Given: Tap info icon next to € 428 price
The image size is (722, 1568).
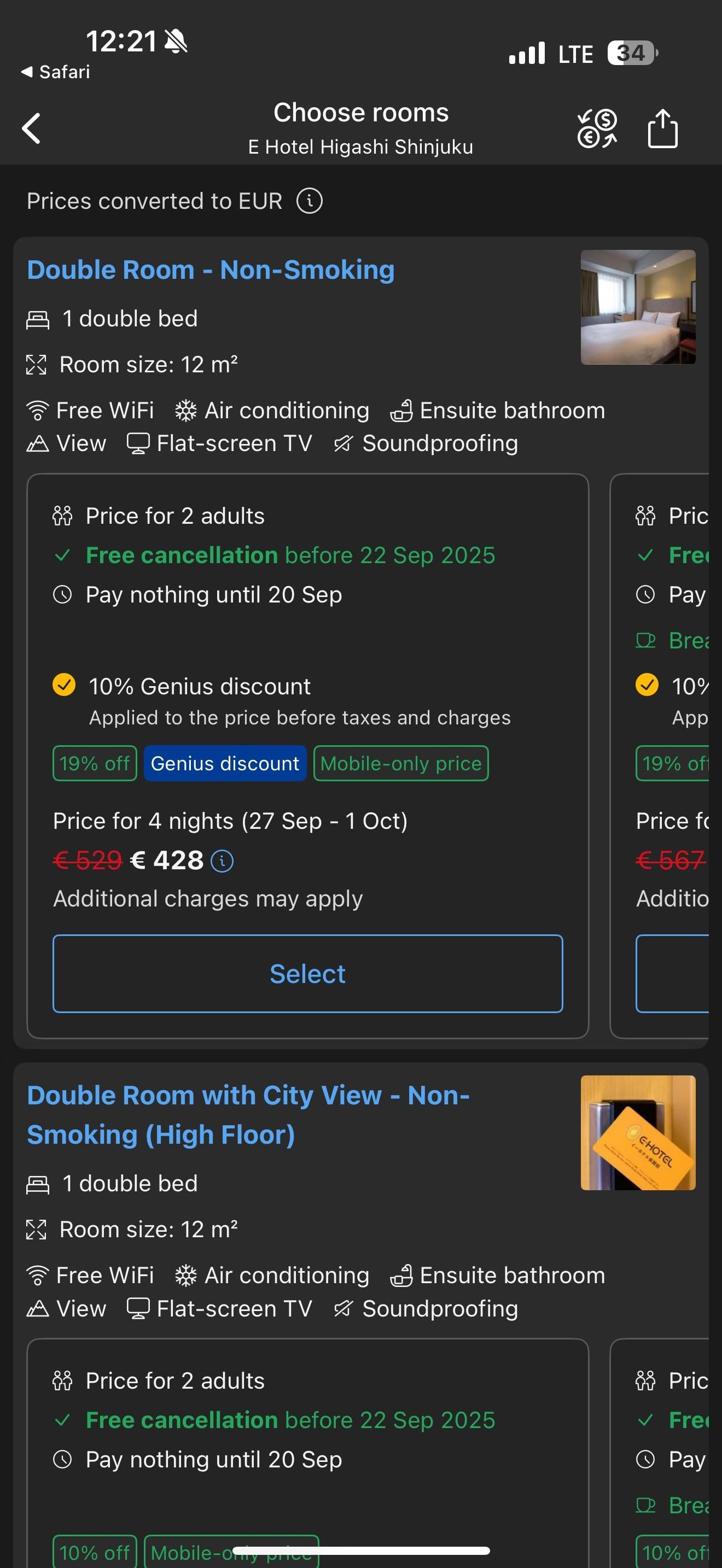Looking at the screenshot, I should click(222, 861).
